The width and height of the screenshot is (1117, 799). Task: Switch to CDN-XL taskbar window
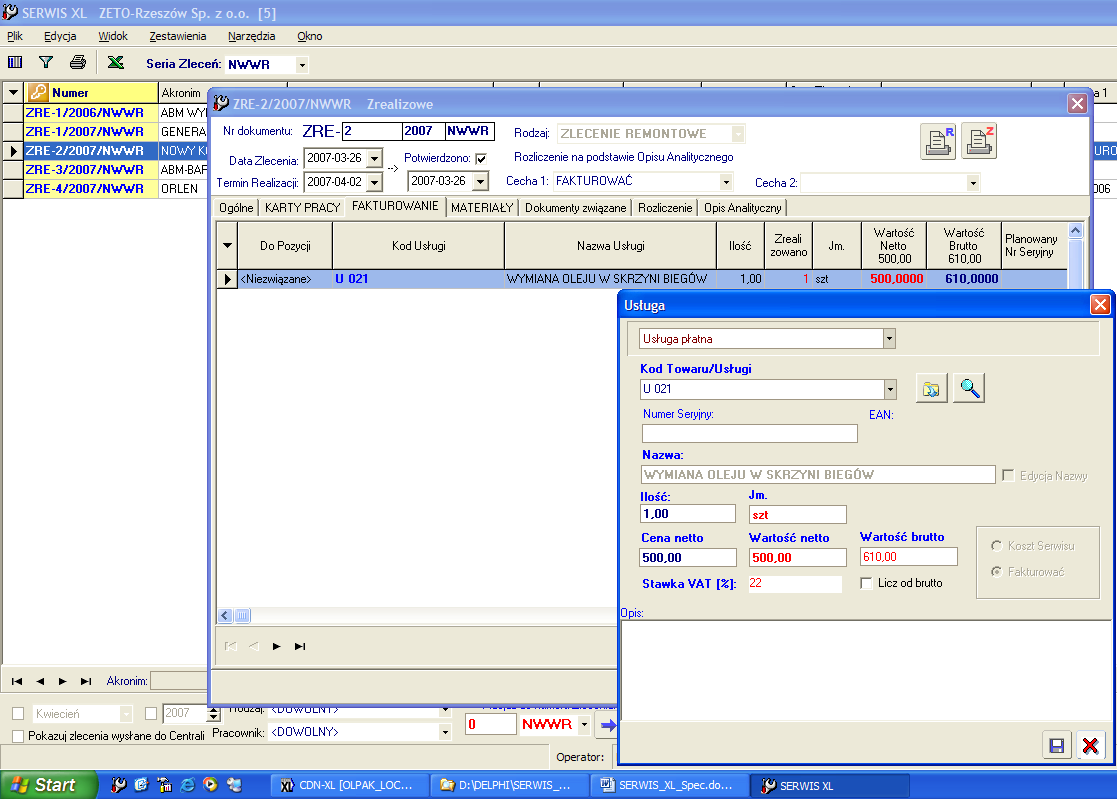[x=350, y=785]
